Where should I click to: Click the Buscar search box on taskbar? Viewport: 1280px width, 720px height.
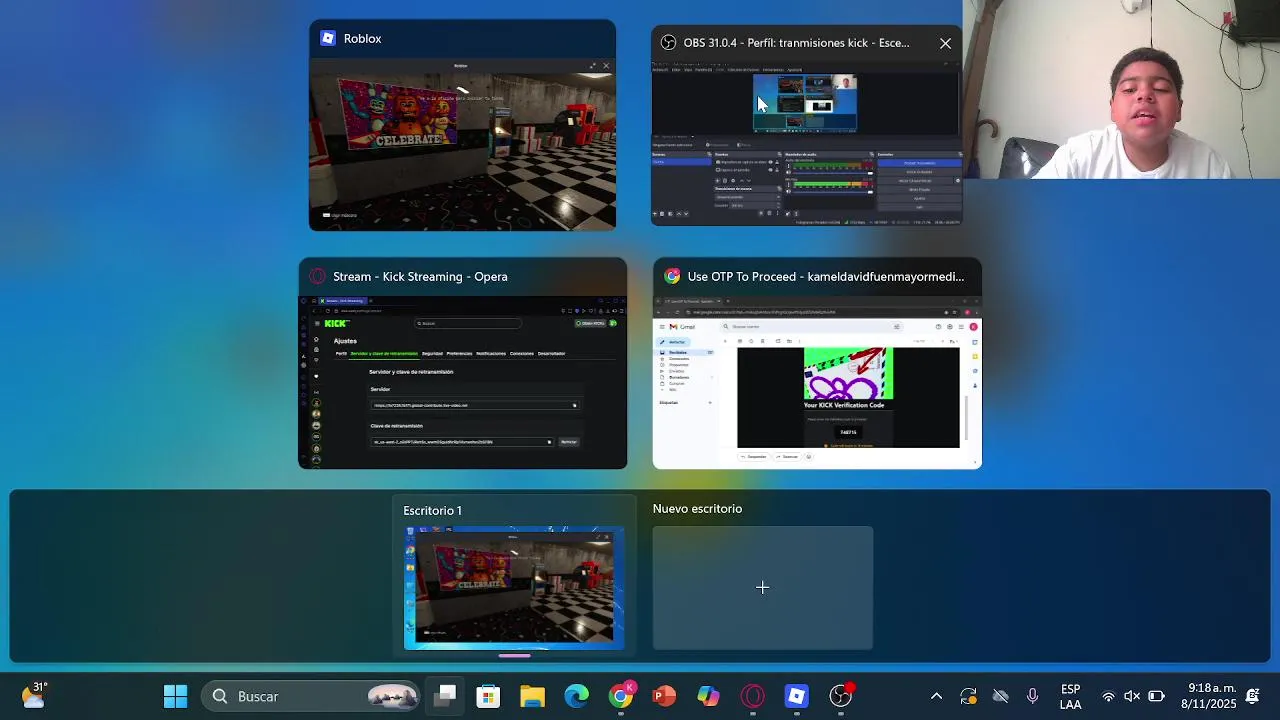(312, 696)
